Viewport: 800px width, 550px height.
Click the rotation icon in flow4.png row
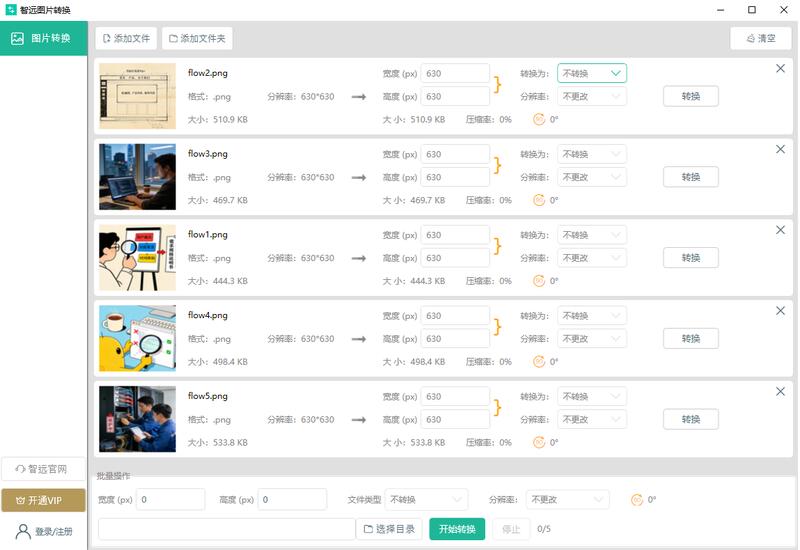tap(539, 361)
